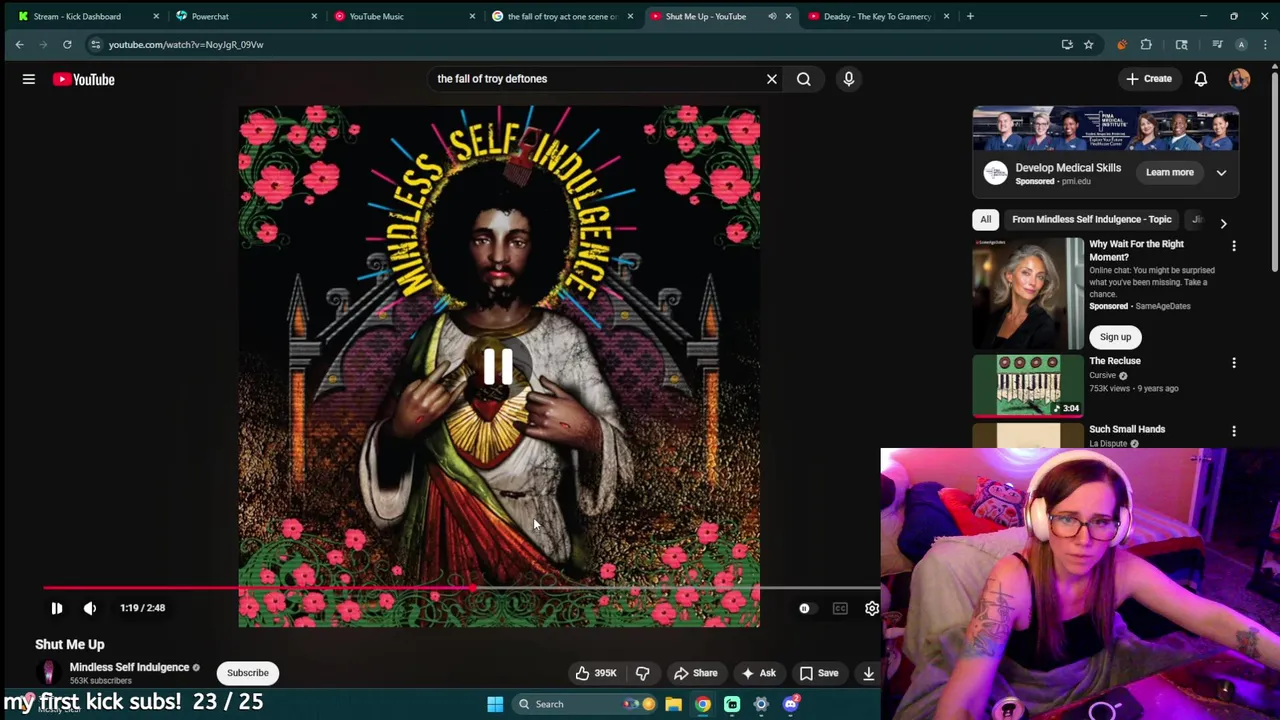Reload the page with the refresh icon
The height and width of the screenshot is (720, 1280).
click(67, 44)
